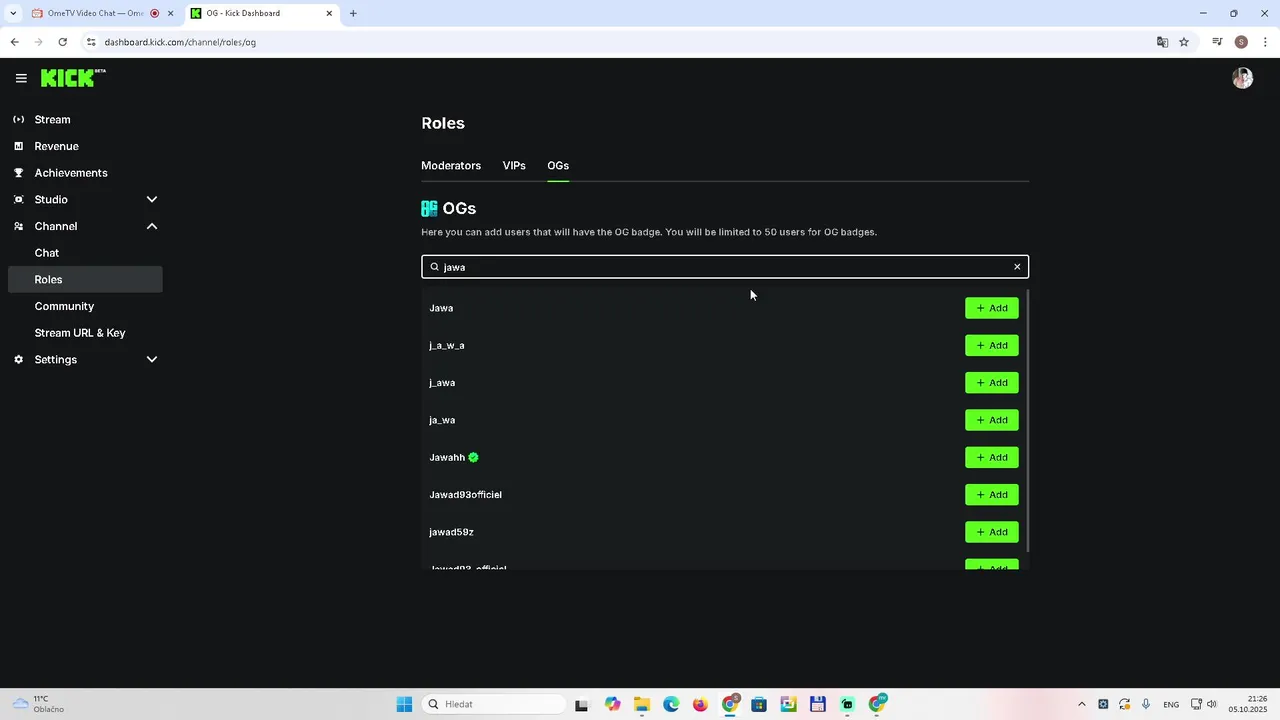Click username Jawad93officiel in results

pos(465,495)
